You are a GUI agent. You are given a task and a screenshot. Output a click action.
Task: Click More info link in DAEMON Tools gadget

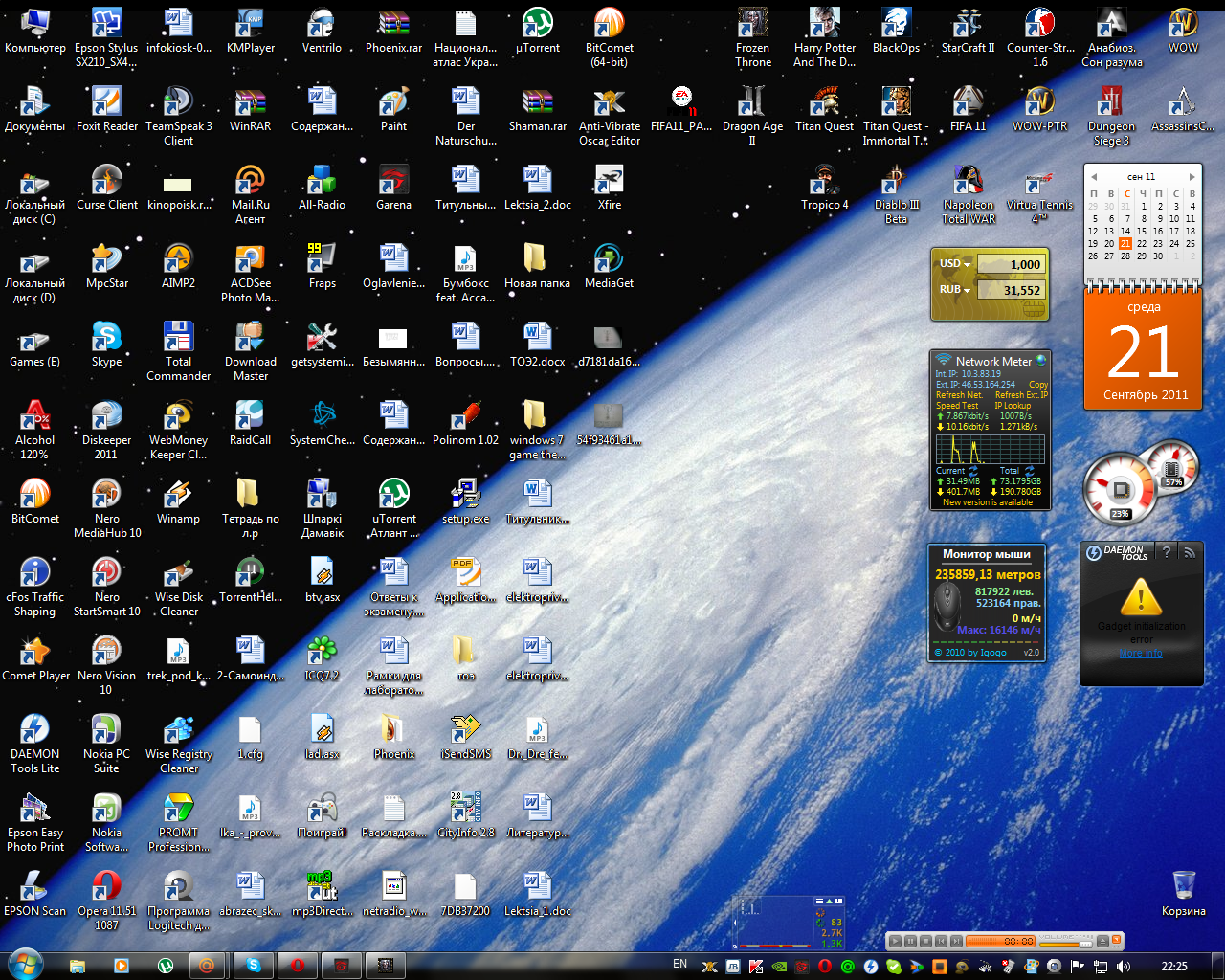coord(1141,653)
